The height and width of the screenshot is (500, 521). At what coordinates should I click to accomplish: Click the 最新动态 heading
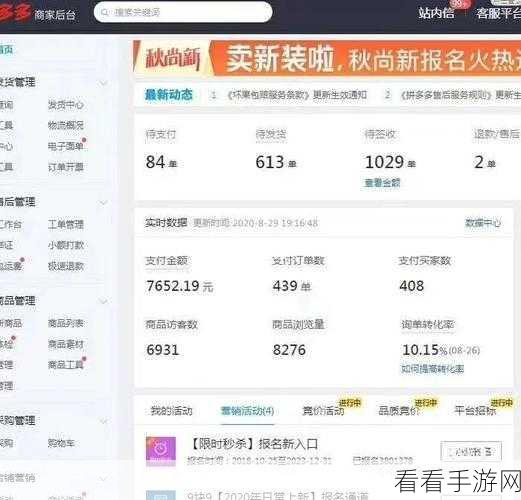pyautogui.click(x=169, y=95)
